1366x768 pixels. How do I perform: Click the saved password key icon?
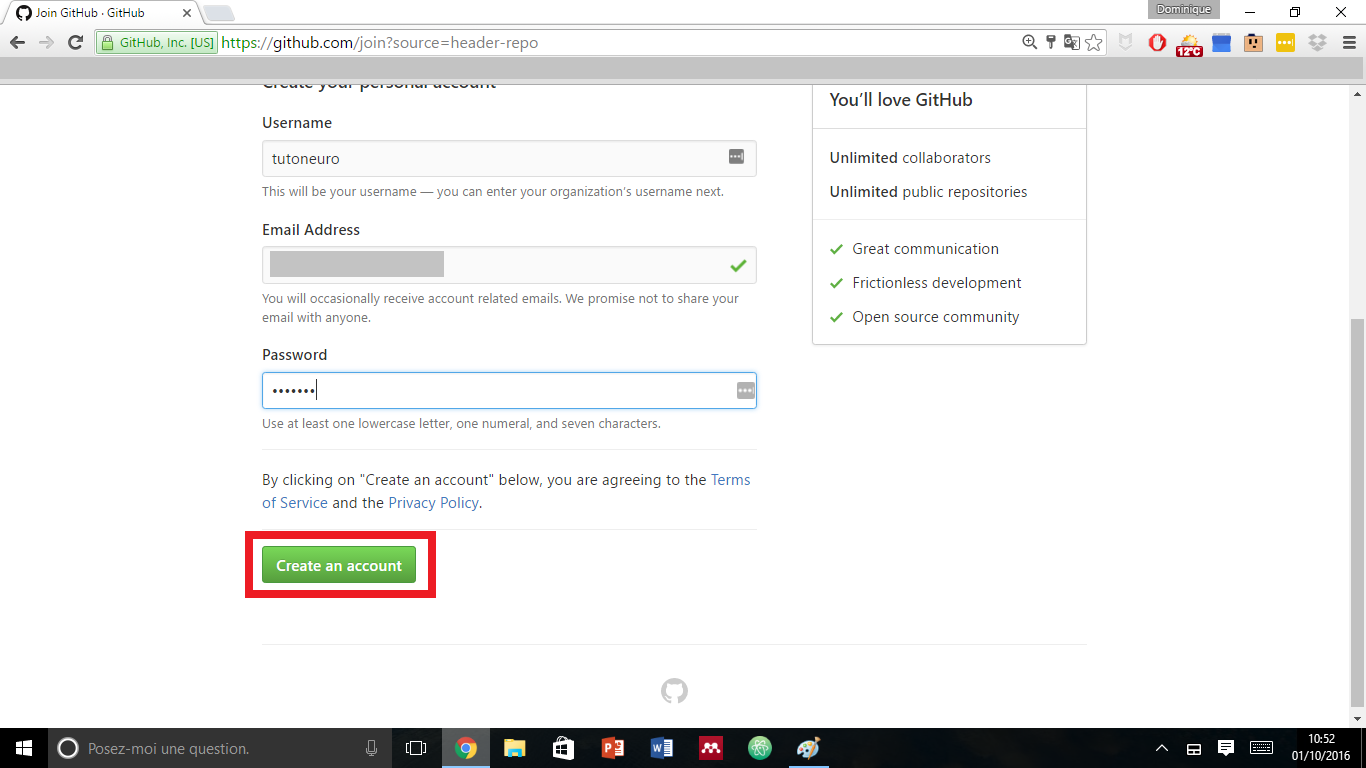[x=1051, y=42]
